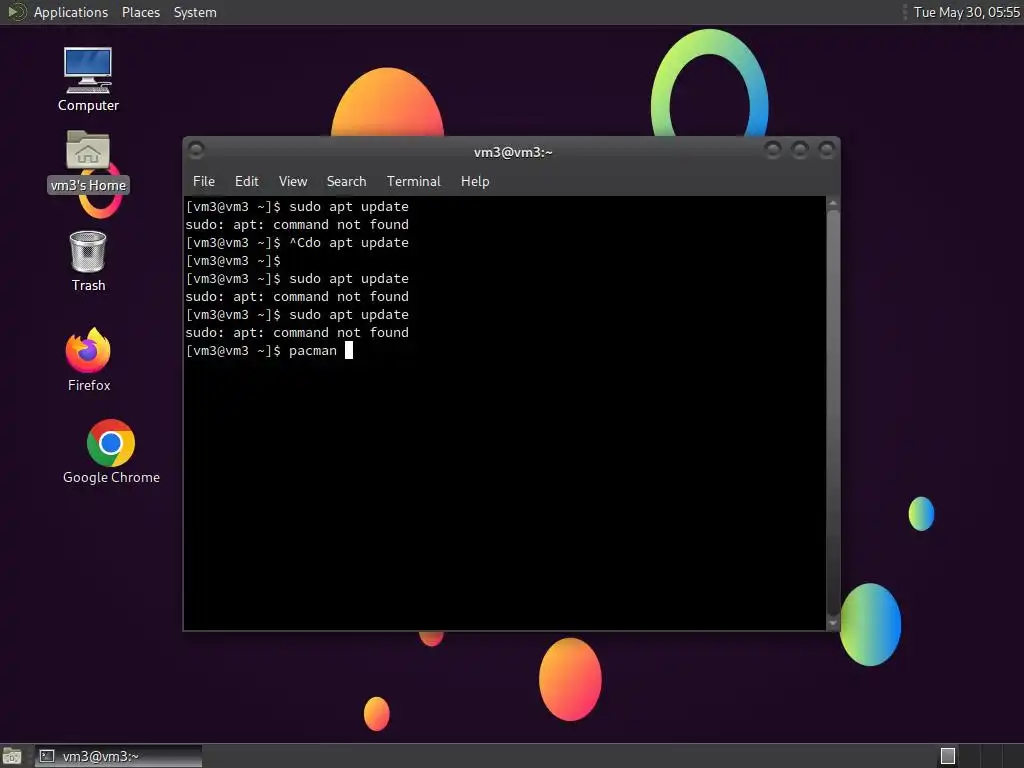This screenshot has height=768, width=1024.
Task: Open the terminal View menu
Action: tap(293, 182)
